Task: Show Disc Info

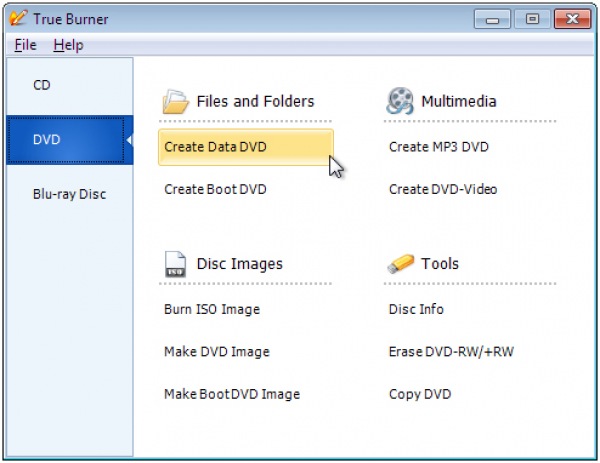Action: click(416, 309)
